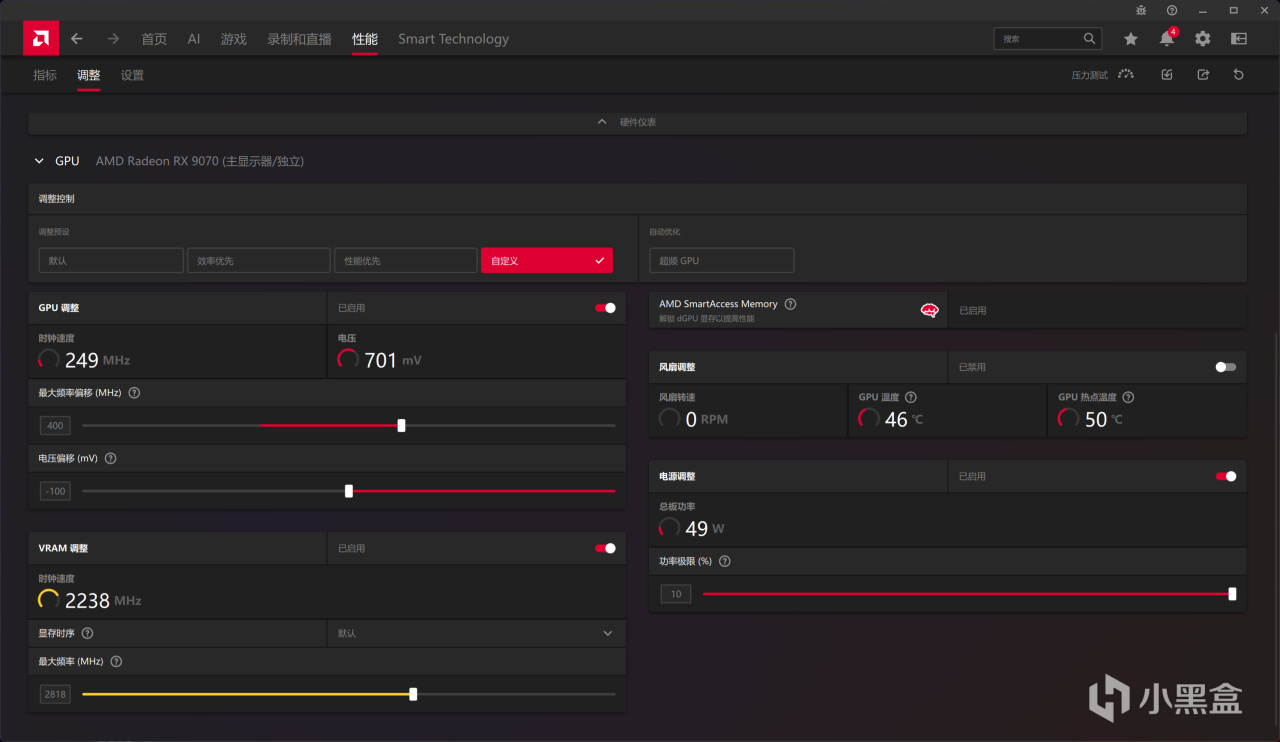Screen dimensions: 1280x742
Task: Disable the VRAM 调整 toggle
Action: pyautogui.click(x=605, y=548)
